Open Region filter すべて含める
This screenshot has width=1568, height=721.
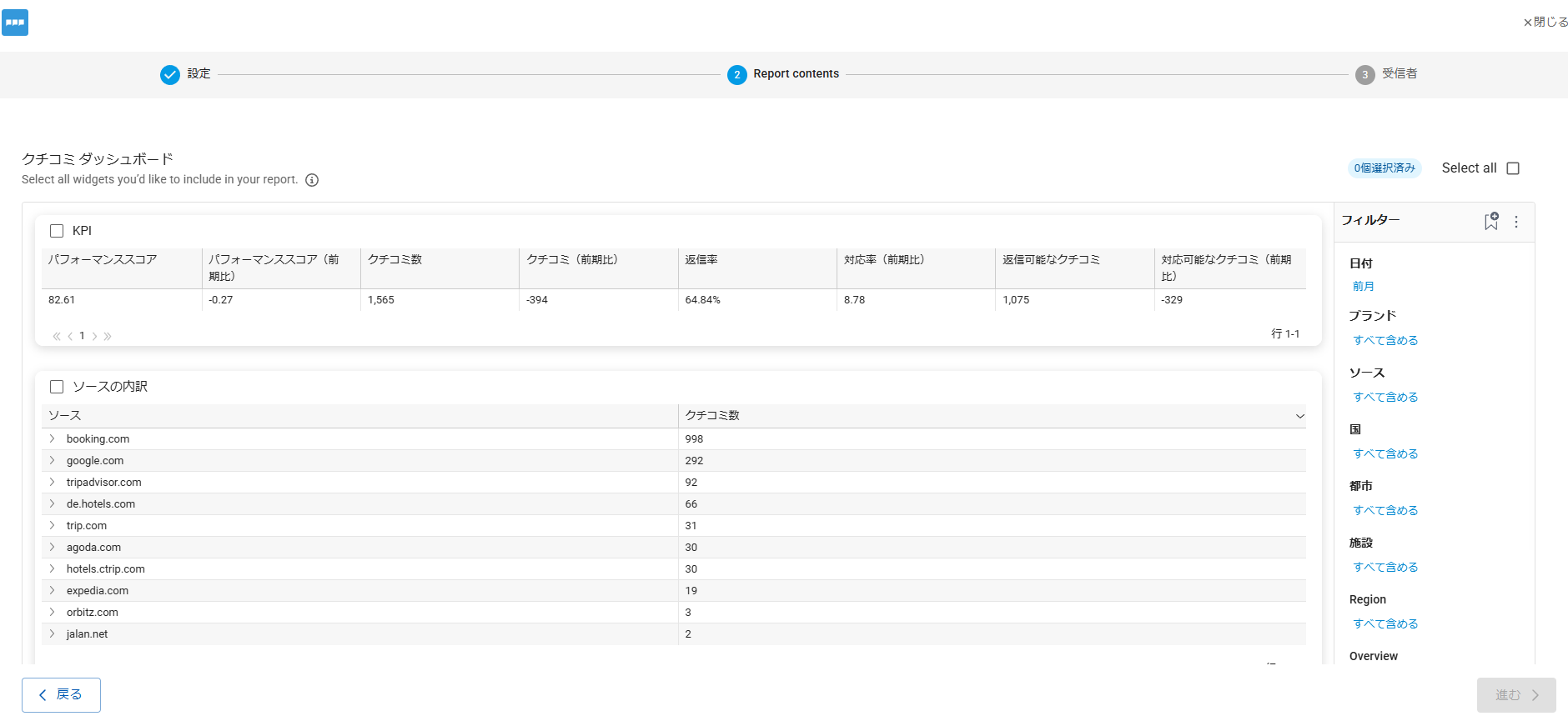click(x=1385, y=623)
